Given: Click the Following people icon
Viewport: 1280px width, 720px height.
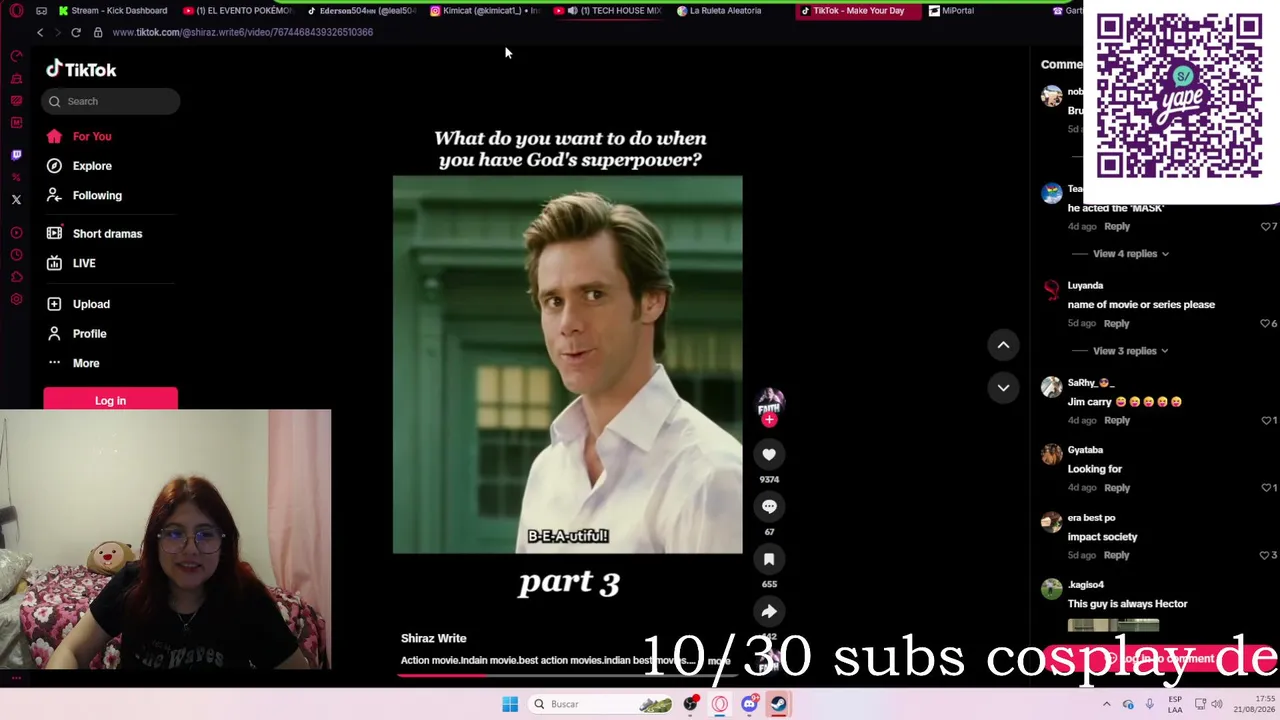Looking at the screenshot, I should click(54, 195).
